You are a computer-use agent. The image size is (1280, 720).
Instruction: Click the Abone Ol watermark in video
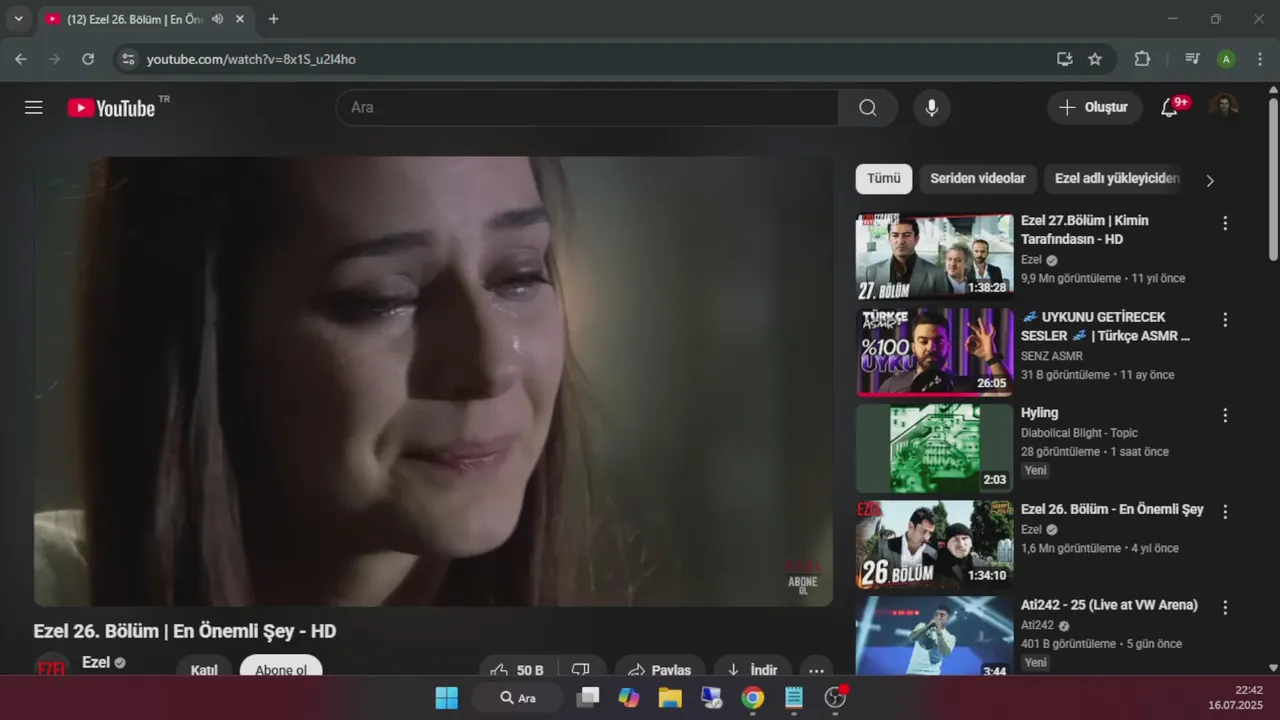tap(803, 579)
